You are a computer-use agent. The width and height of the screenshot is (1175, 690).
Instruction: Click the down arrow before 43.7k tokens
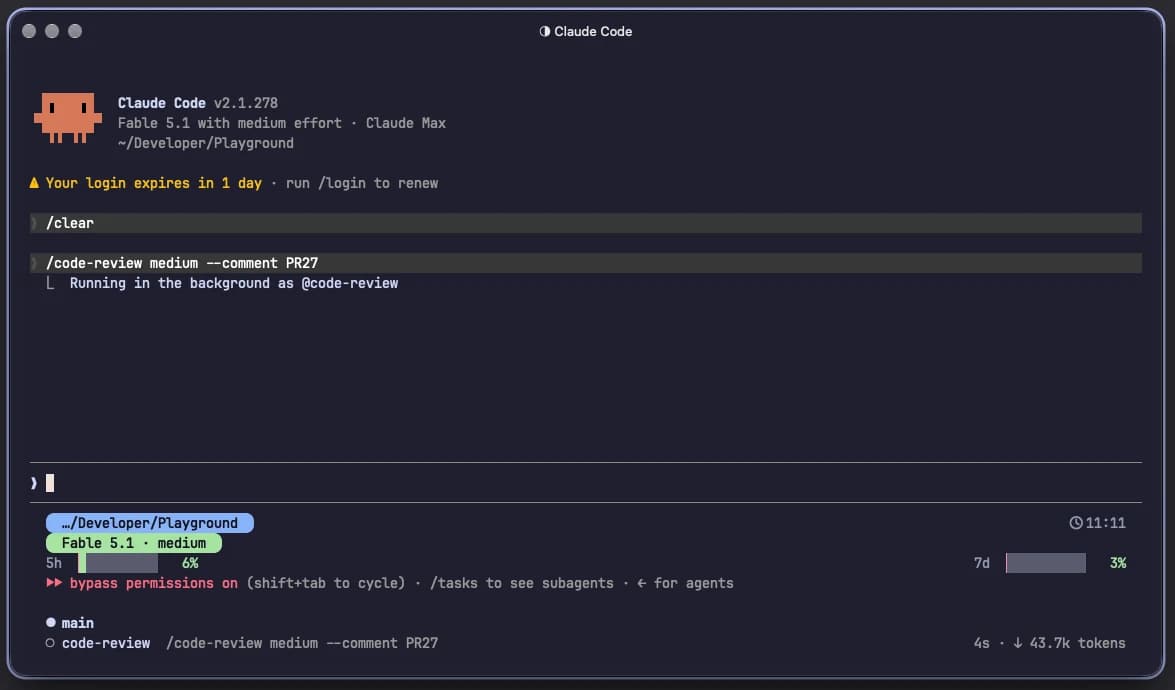1018,643
